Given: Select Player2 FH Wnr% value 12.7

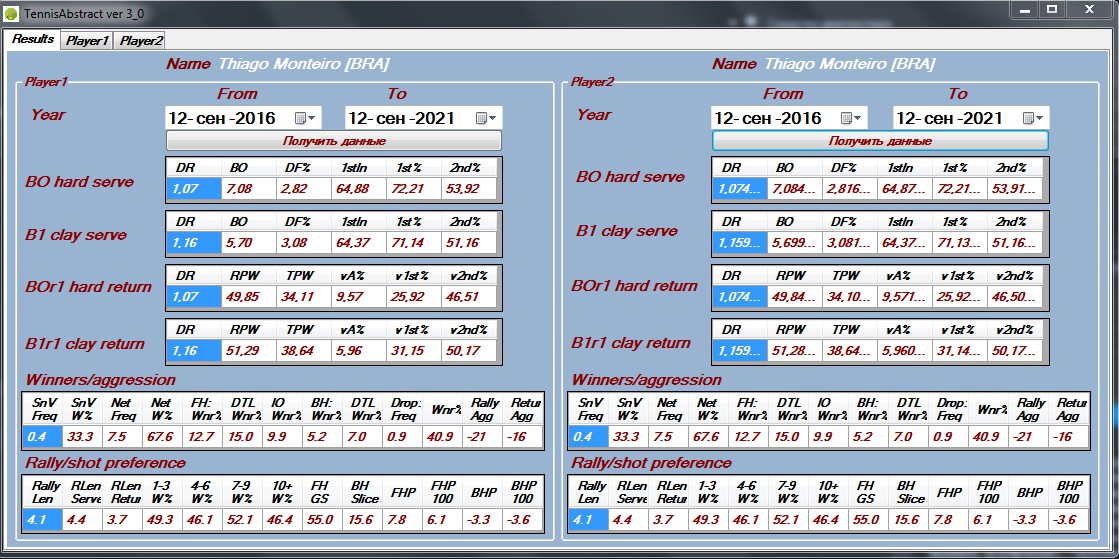Looking at the screenshot, I should click(749, 436).
